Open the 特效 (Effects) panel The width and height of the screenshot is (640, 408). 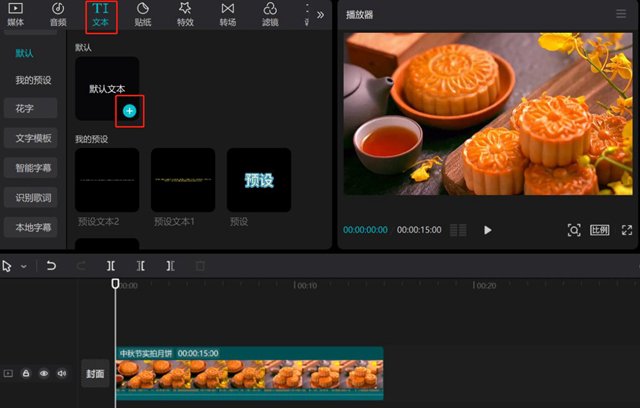[185, 14]
